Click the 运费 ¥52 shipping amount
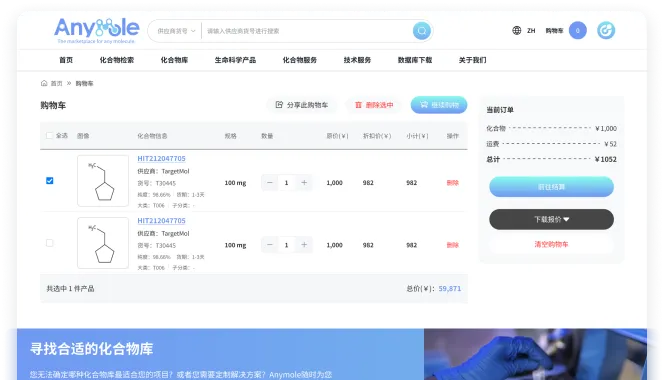Viewport: 664px width, 380px height. click(x=610, y=144)
